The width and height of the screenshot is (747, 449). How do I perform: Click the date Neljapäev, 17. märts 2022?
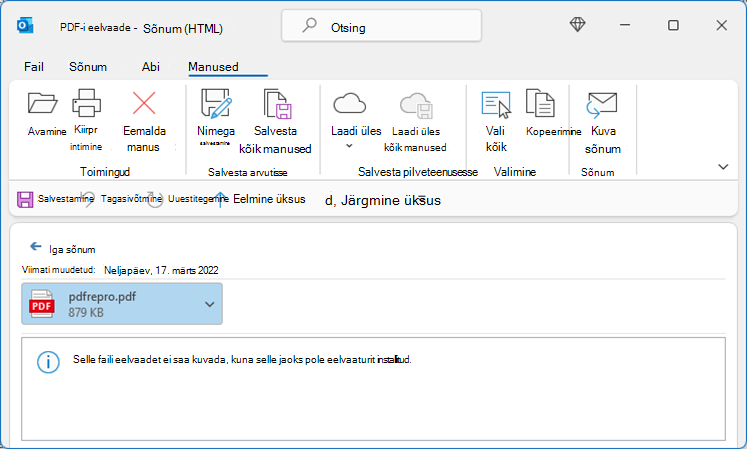click(x=161, y=270)
